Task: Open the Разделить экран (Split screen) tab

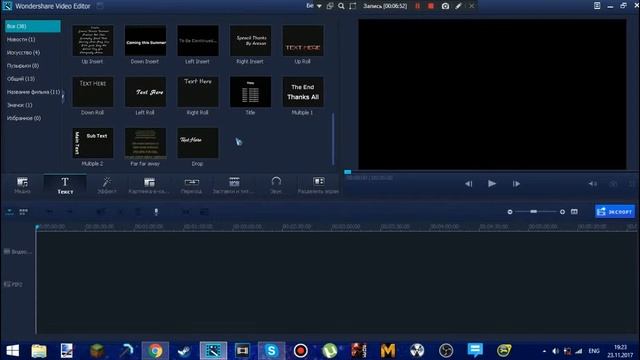Action: click(318, 185)
